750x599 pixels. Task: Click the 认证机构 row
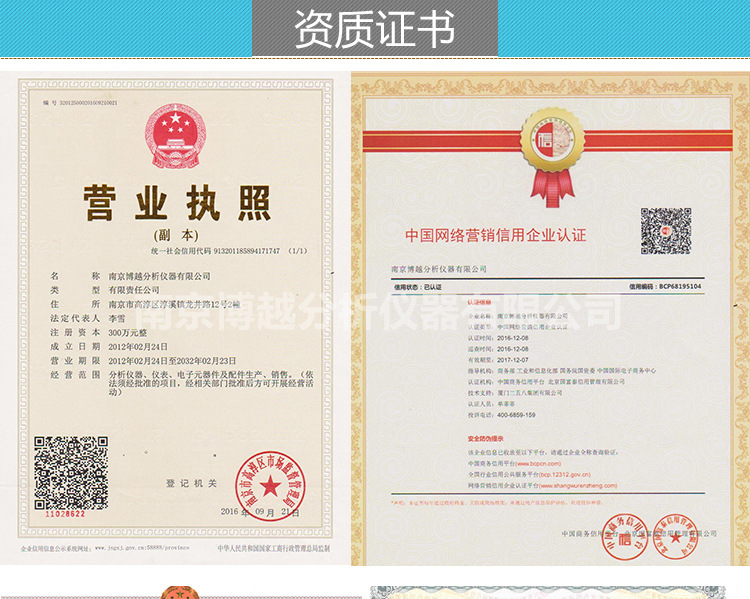pos(546,382)
